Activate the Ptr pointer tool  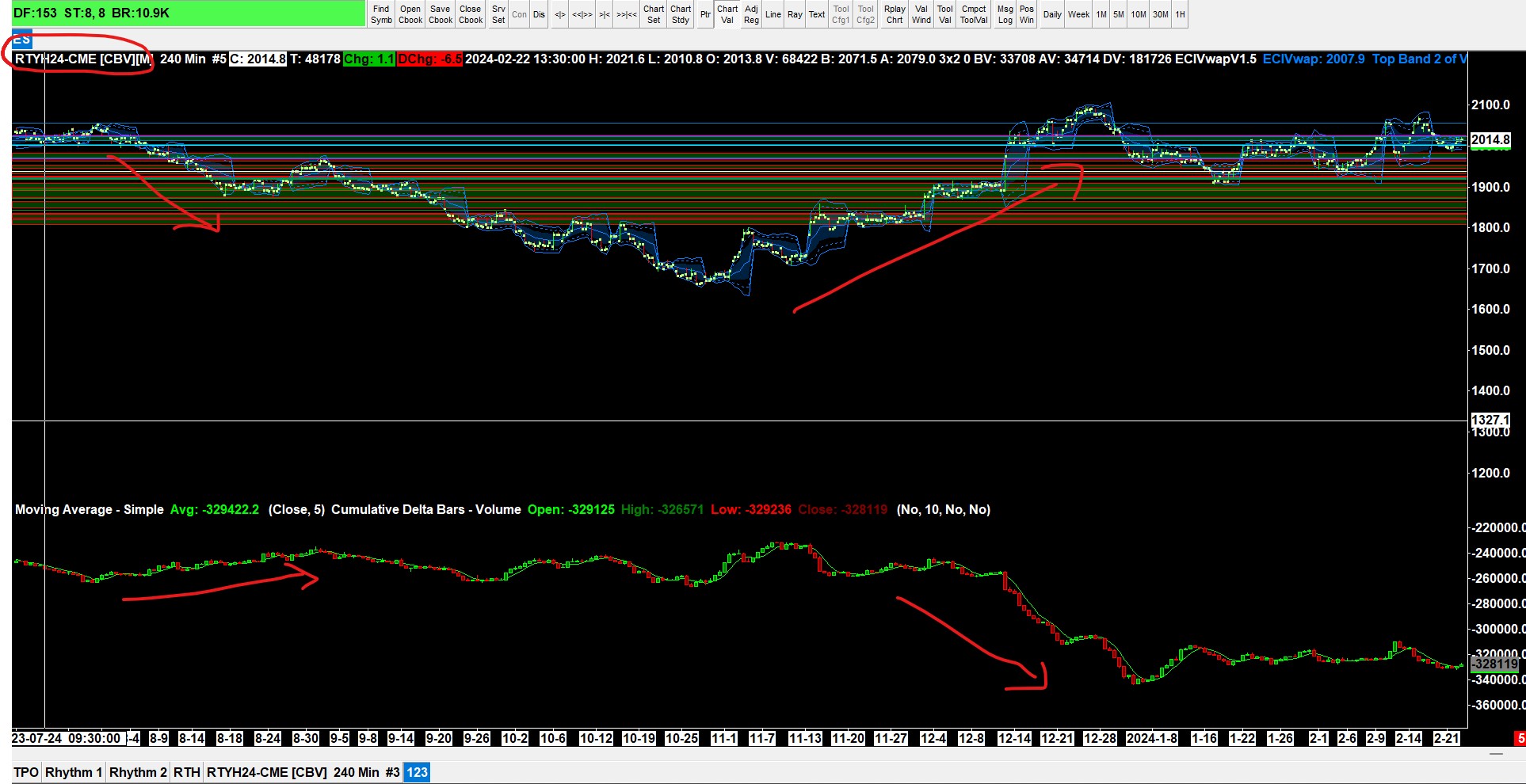click(705, 14)
